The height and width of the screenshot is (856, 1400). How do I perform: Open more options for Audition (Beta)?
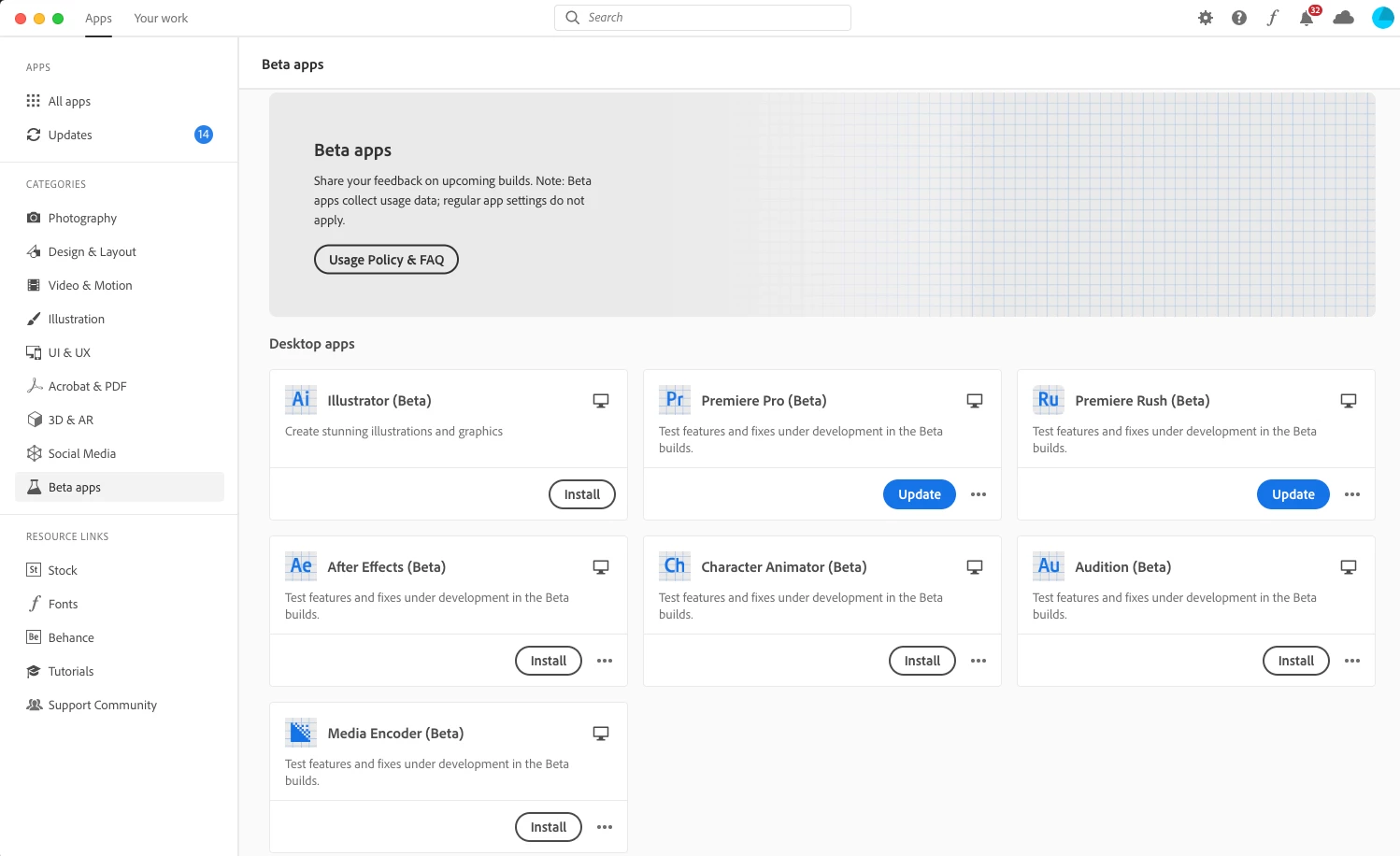[1352, 661]
